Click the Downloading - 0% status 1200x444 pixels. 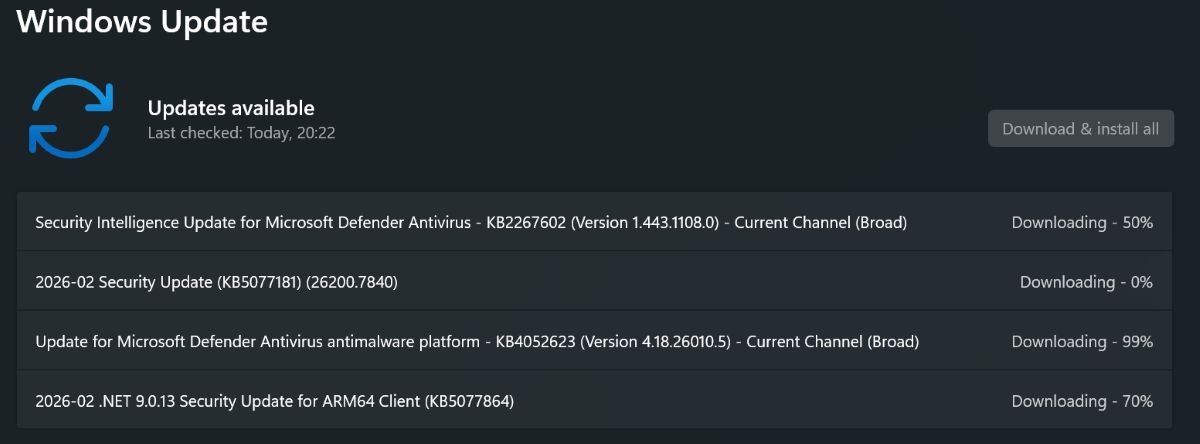coord(1086,282)
